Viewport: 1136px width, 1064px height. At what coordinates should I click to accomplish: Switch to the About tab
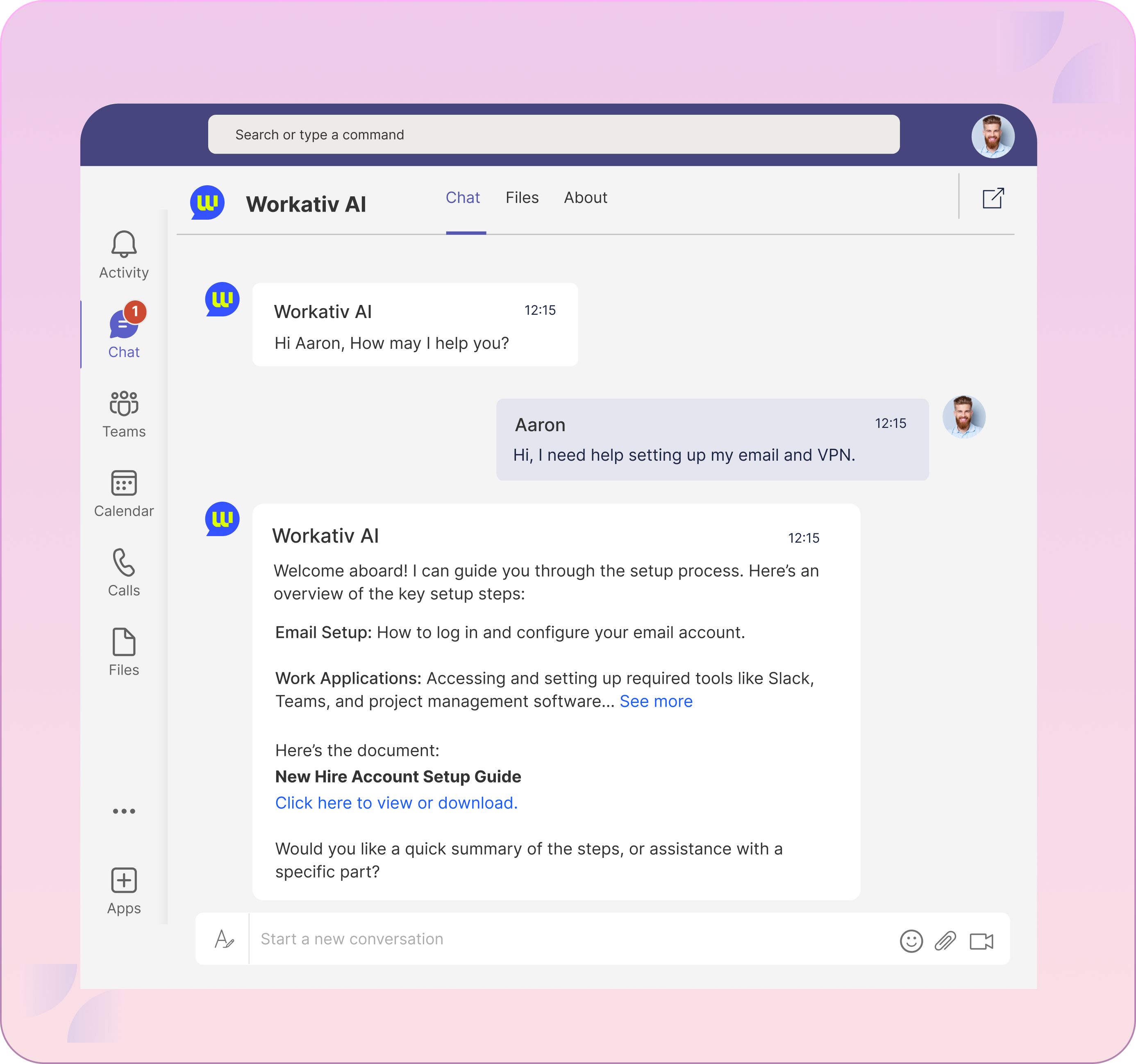coord(585,198)
